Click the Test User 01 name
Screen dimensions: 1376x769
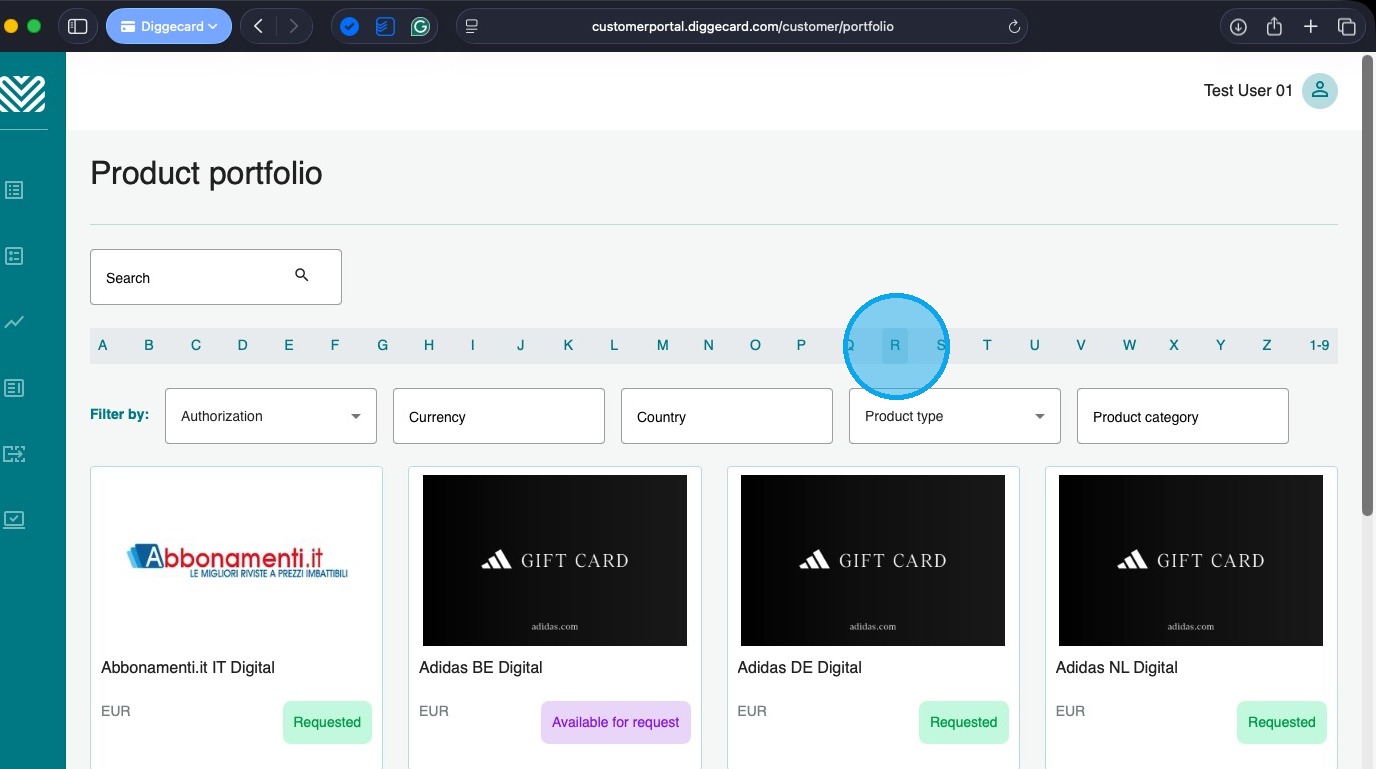tap(1248, 91)
